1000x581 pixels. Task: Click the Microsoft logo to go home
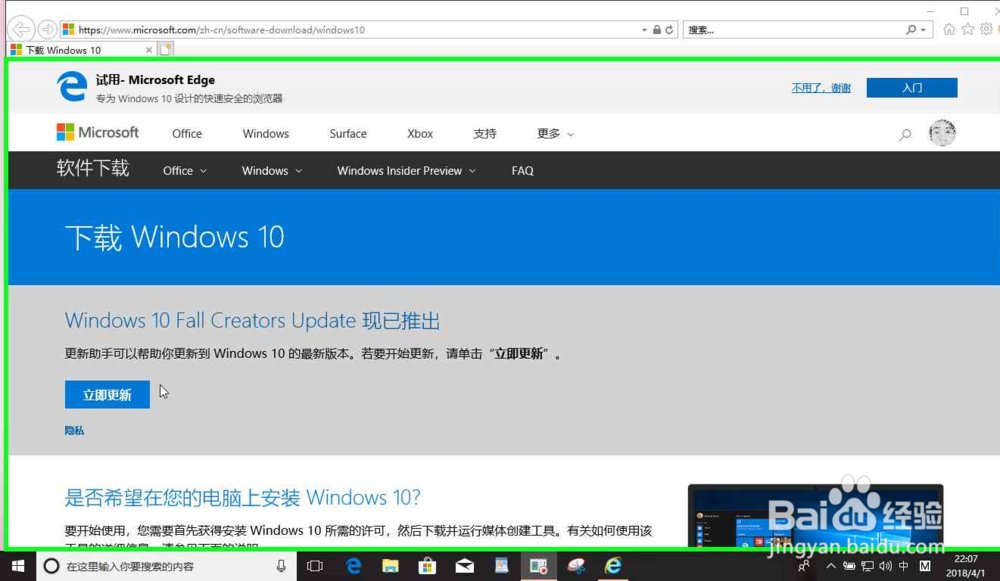click(98, 132)
